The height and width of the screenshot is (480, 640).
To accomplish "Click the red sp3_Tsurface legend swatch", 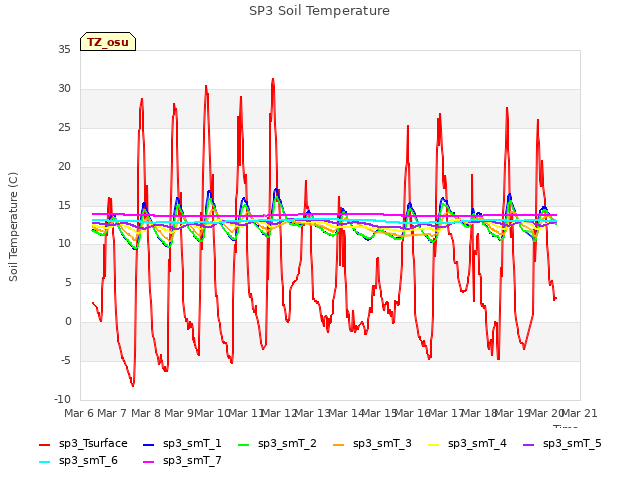I will (x=44, y=444).
